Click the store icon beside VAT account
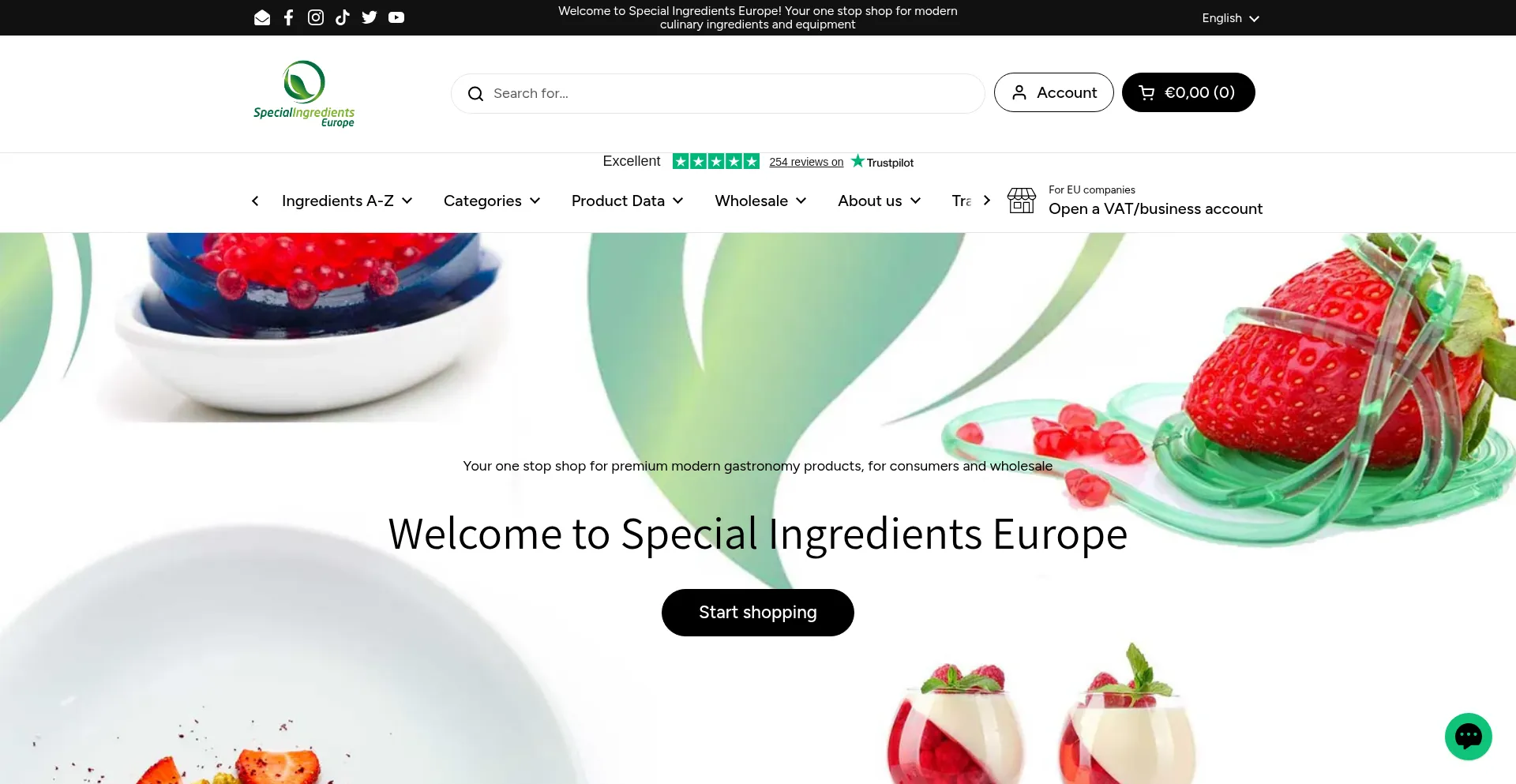The width and height of the screenshot is (1516, 784). pyautogui.click(x=1021, y=201)
